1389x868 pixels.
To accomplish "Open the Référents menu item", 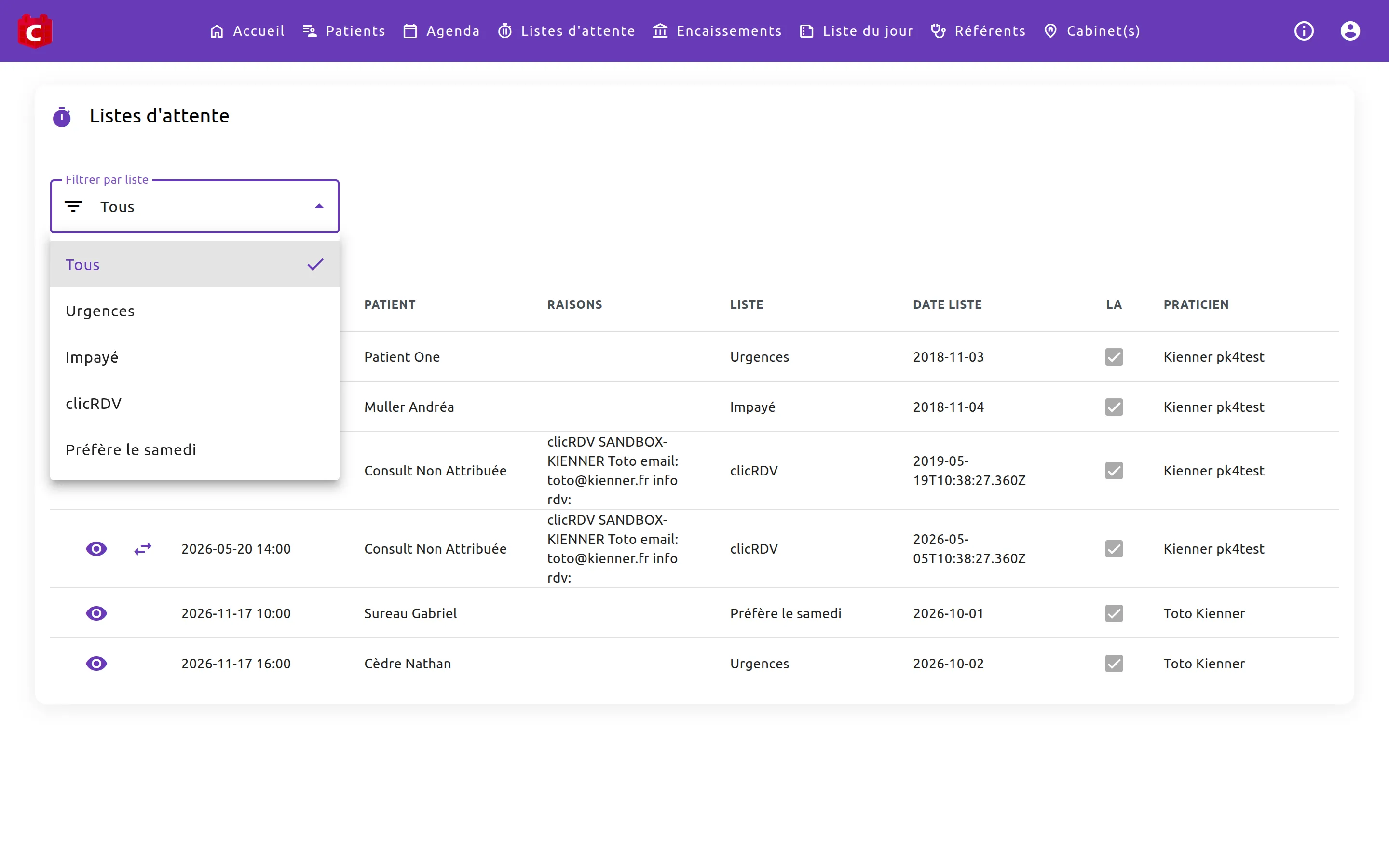I will click(978, 31).
